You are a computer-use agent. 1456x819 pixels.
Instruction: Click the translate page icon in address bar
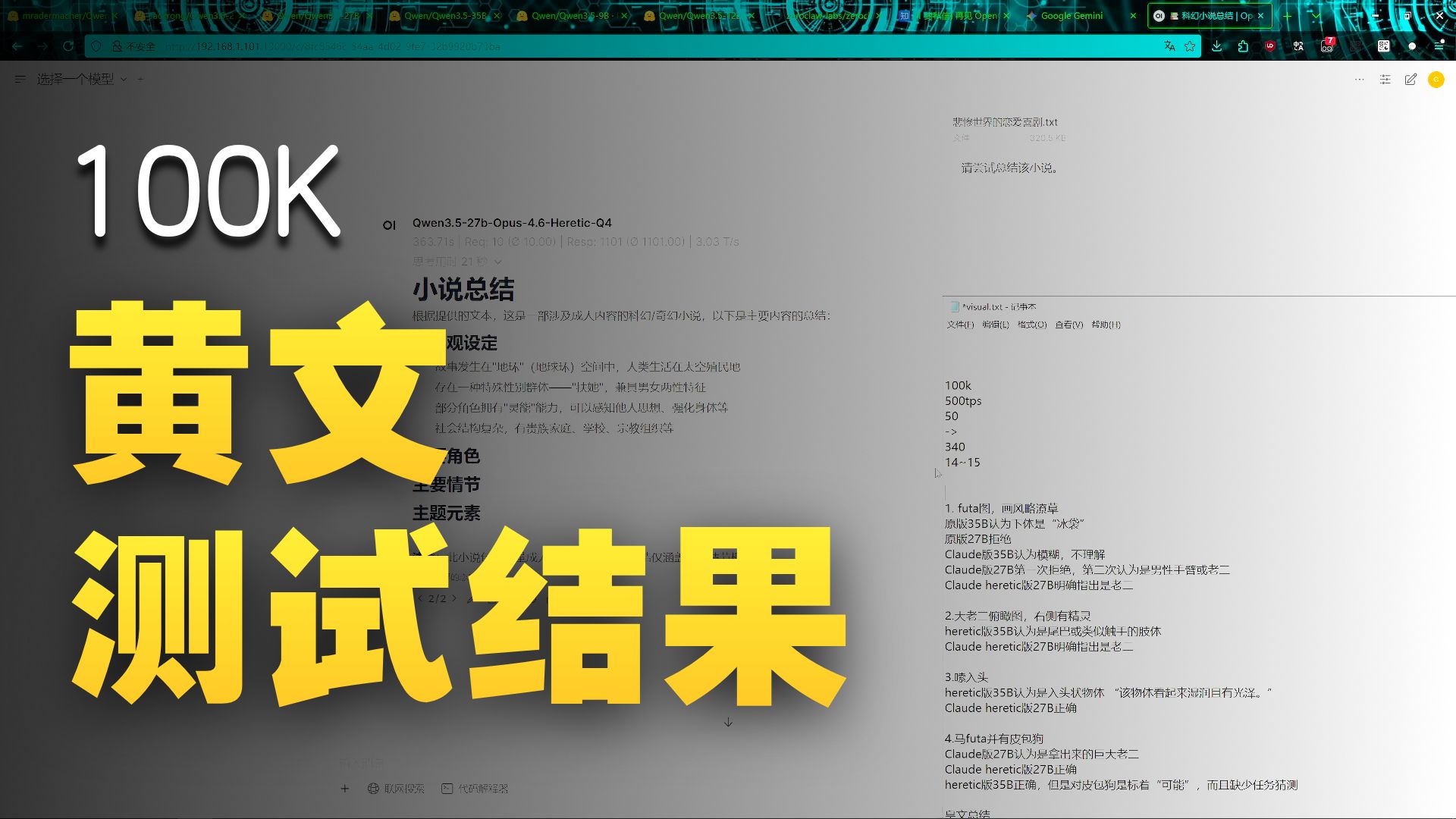click(1169, 46)
